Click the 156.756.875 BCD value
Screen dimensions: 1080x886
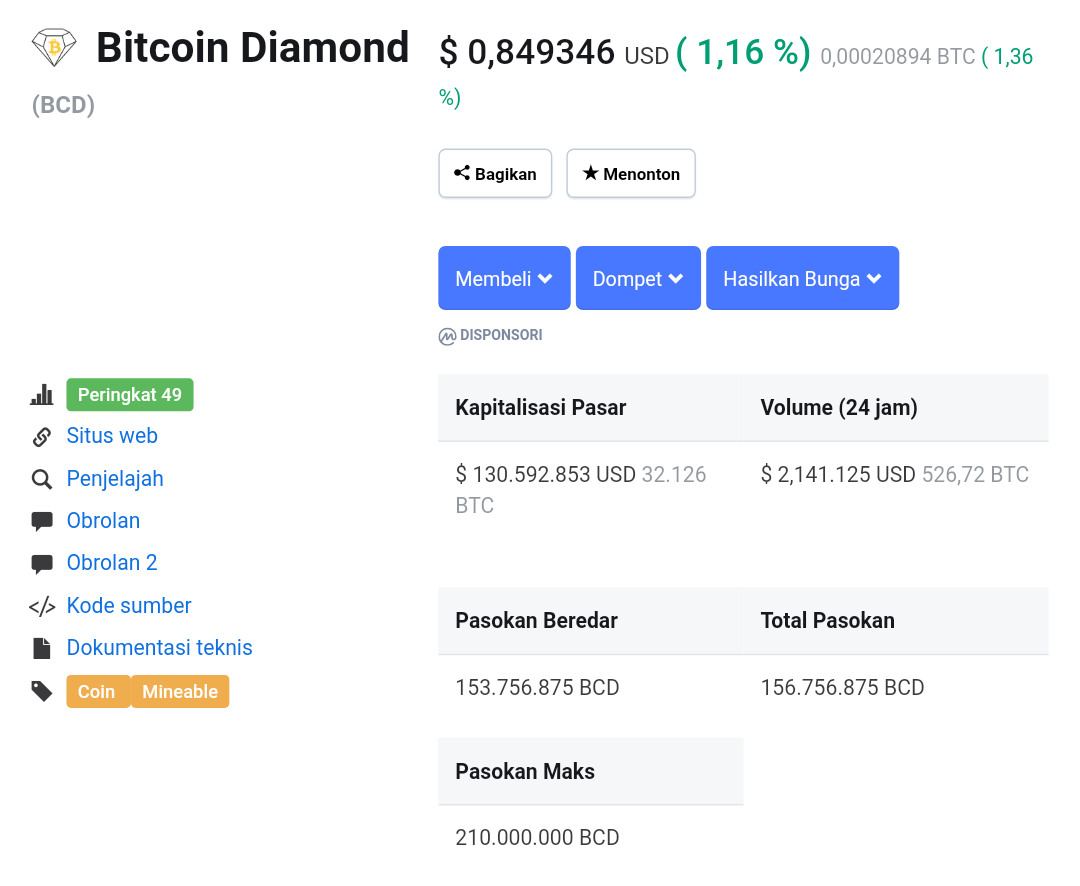(842, 688)
